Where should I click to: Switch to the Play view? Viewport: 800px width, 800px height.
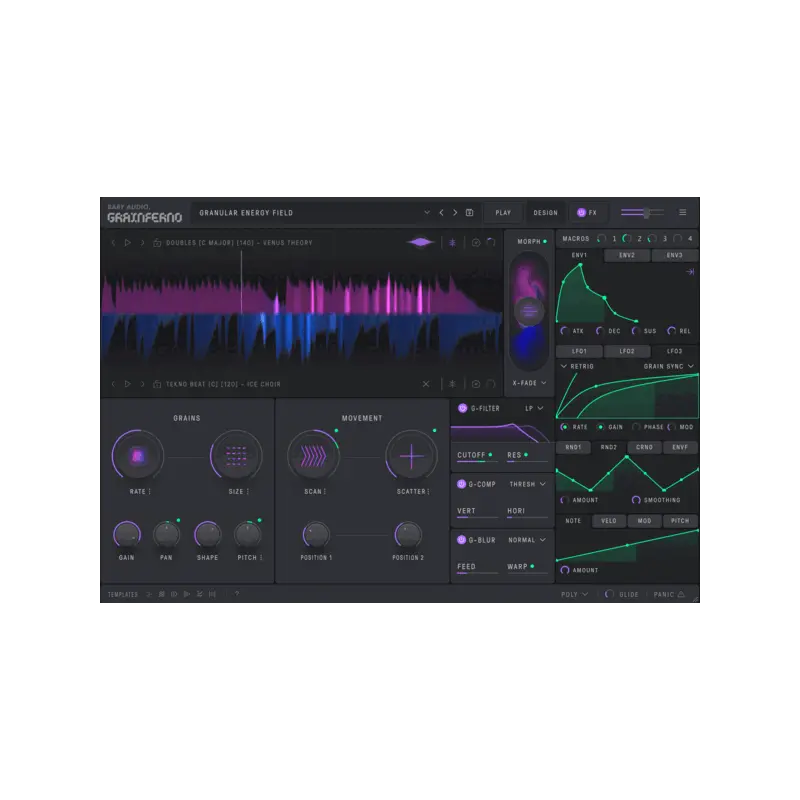pos(503,213)
